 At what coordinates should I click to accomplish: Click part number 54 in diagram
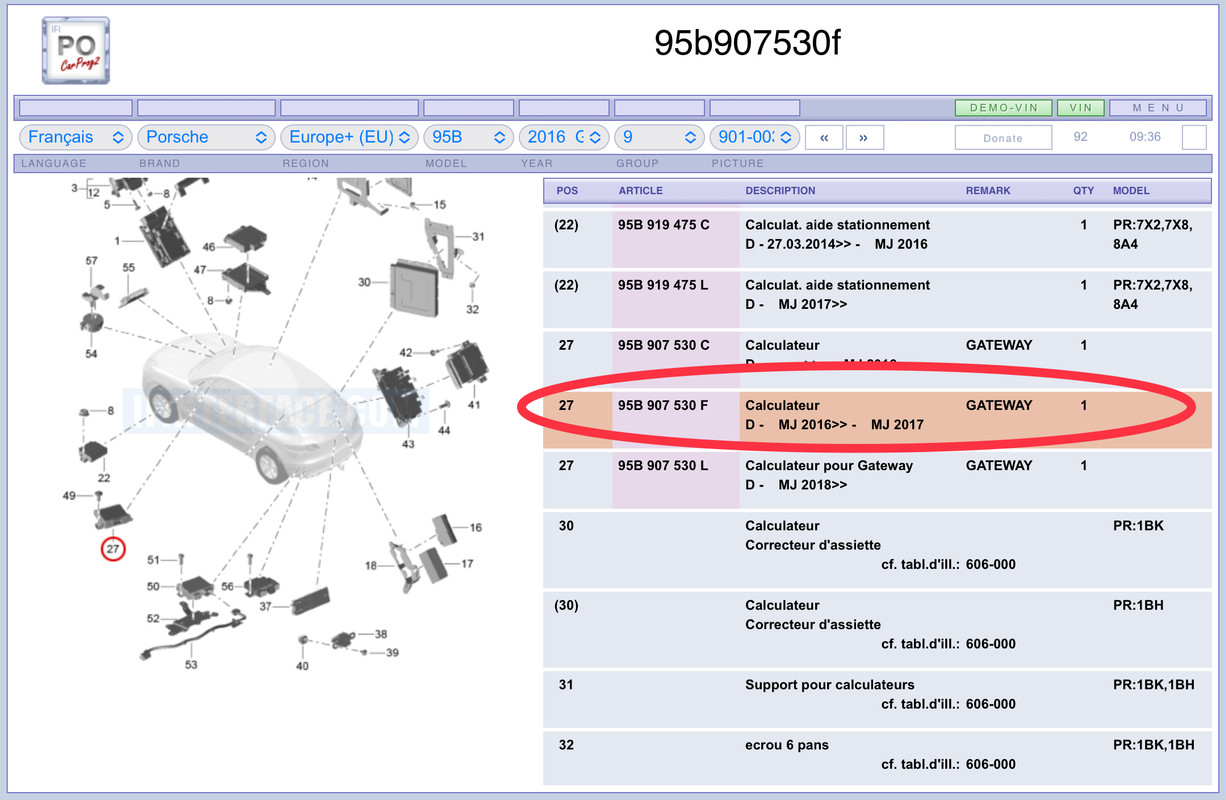[x=91, y=354]
